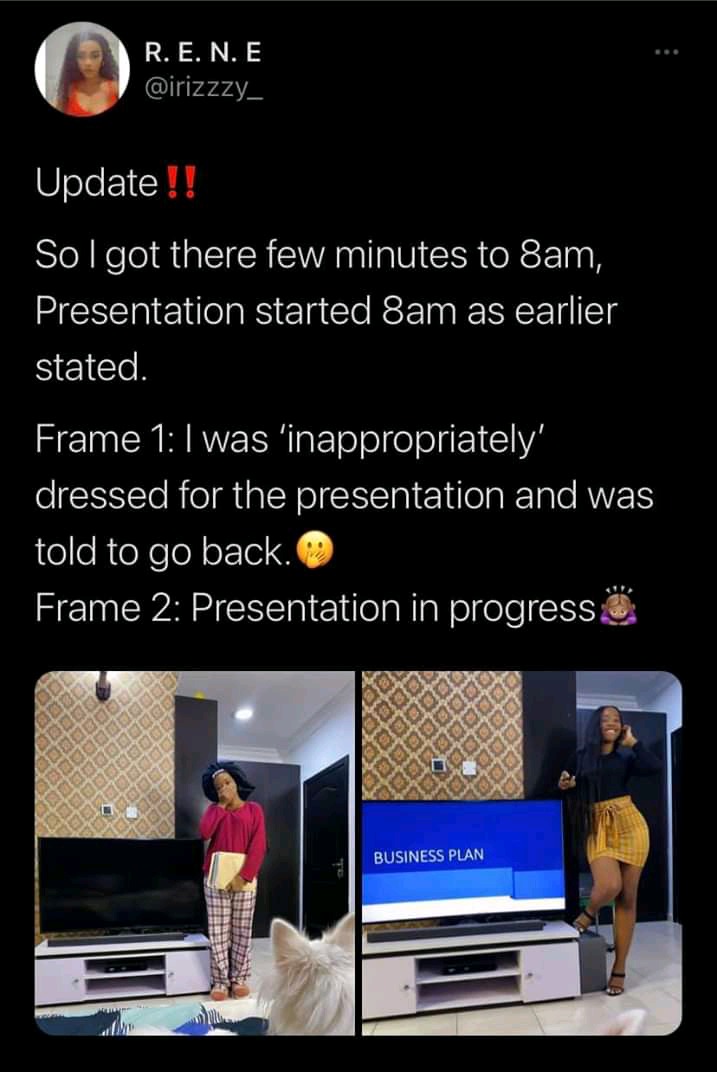
Task: Select the hand-over-mouth emoji after 'back.'
Action: tap(316, 551)
